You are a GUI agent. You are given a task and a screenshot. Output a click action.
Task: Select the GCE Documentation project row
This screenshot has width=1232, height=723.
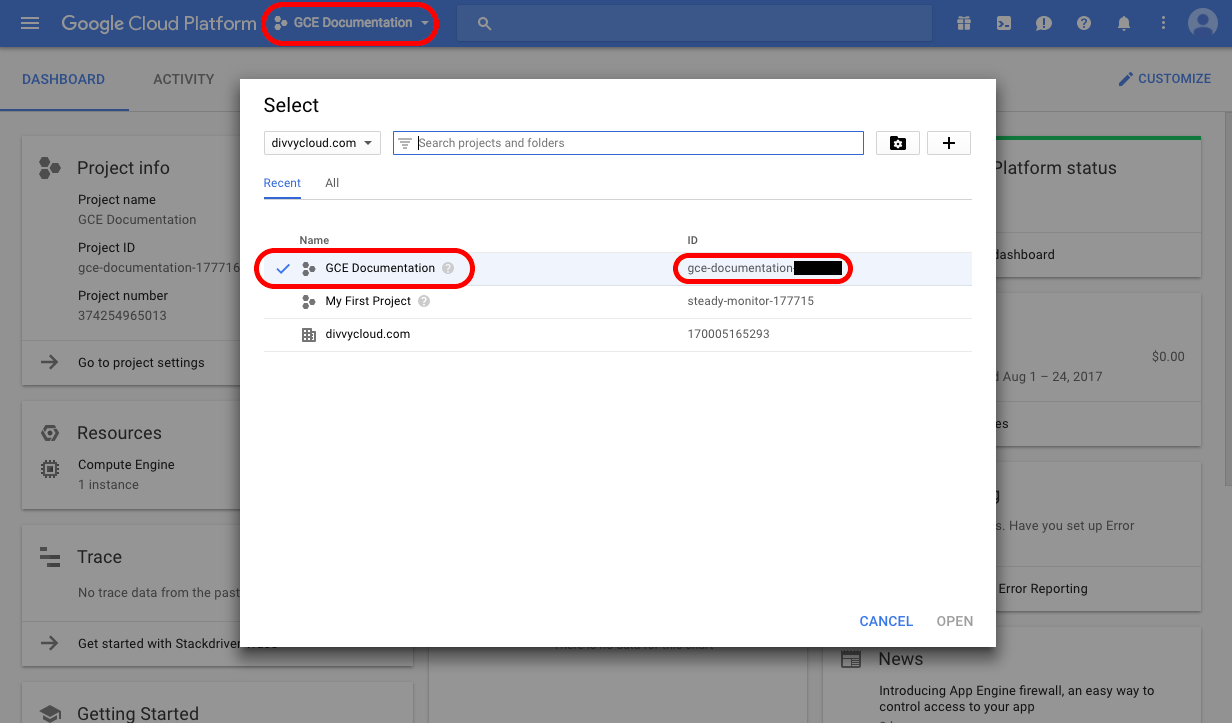pyautogui.click(x=618, y=268)
